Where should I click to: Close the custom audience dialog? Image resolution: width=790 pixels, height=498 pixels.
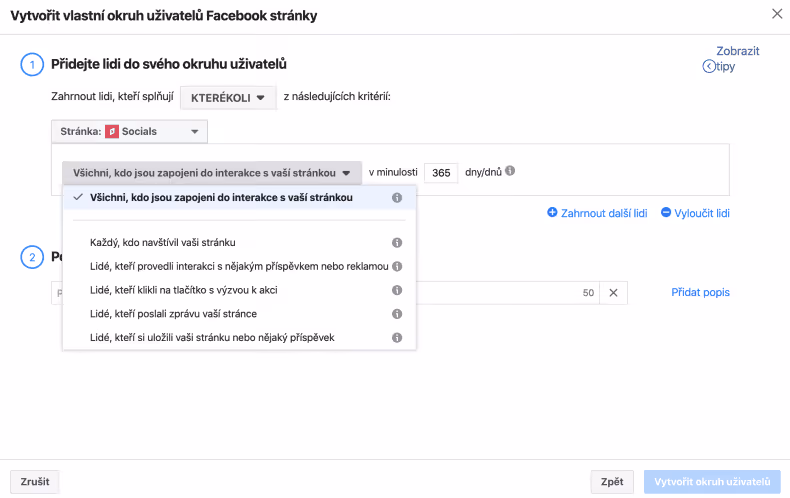coord(777,14)
